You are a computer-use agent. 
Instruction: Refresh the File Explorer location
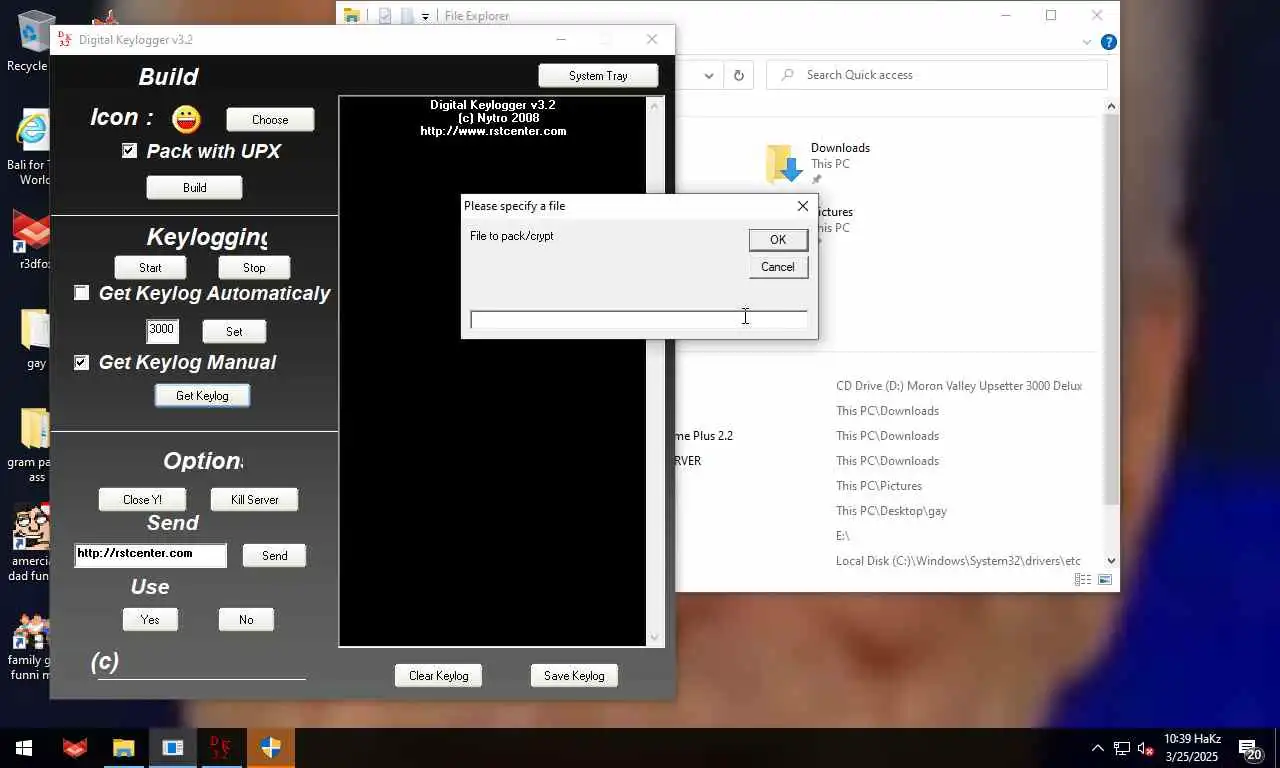coord(739,75)
